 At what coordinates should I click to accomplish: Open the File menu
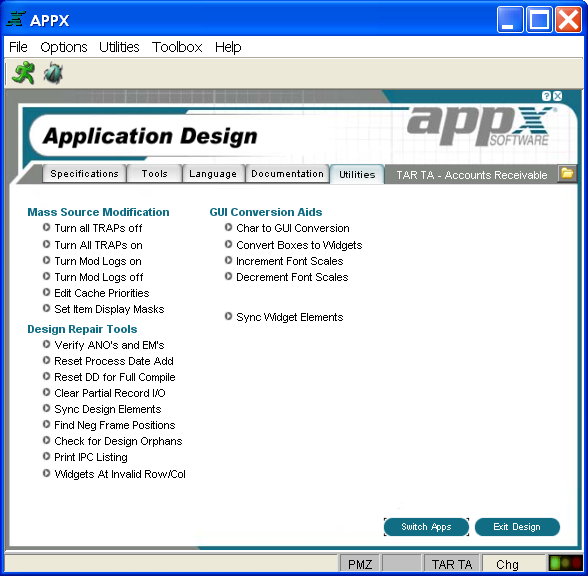[x=18, y=47]
